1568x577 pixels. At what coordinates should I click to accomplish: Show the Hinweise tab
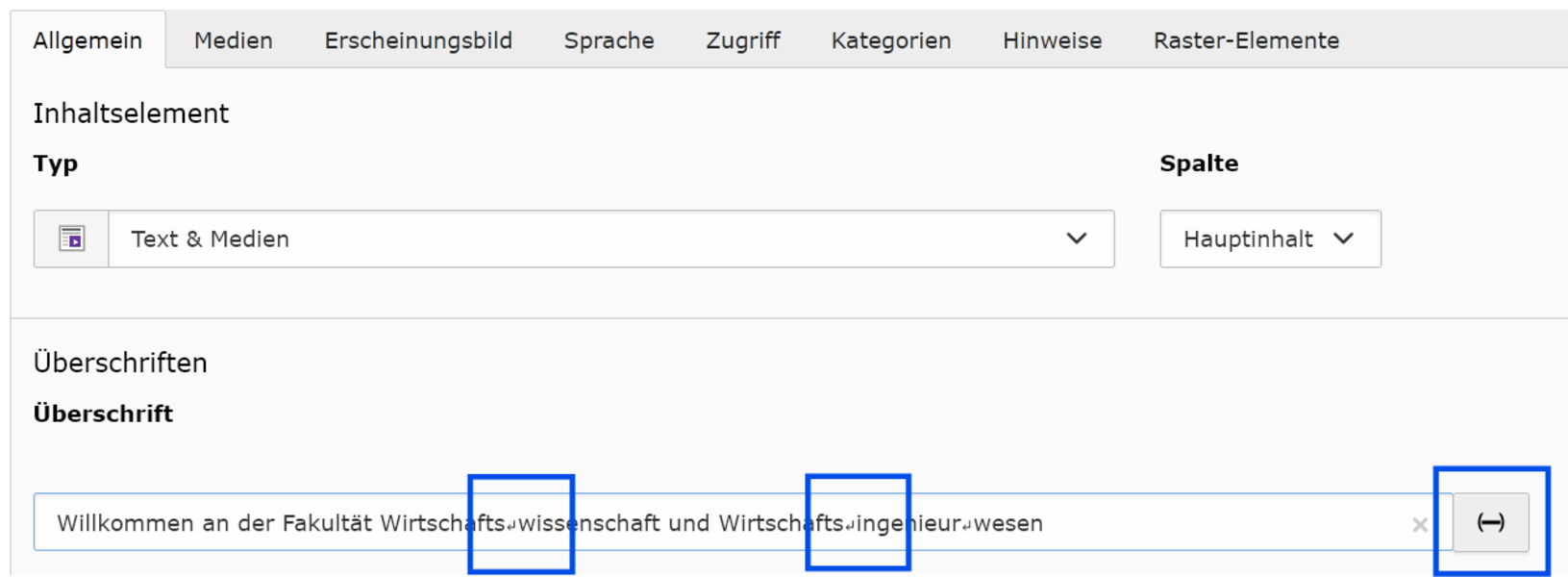tap(1052, 40)
